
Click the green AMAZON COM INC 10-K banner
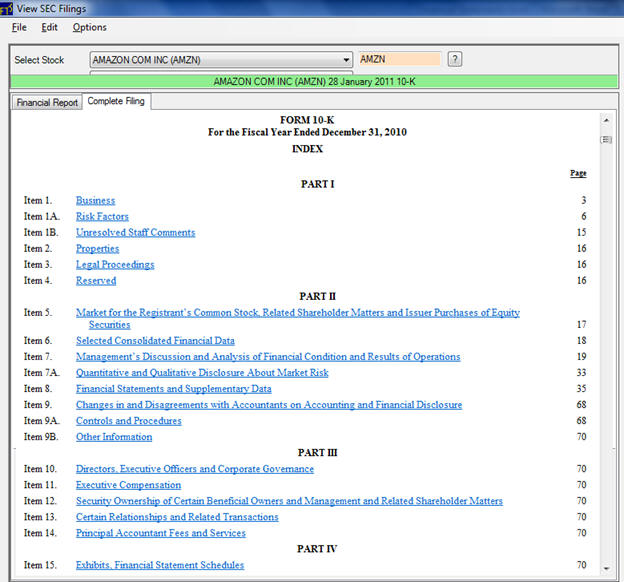[x=314, y=82]
